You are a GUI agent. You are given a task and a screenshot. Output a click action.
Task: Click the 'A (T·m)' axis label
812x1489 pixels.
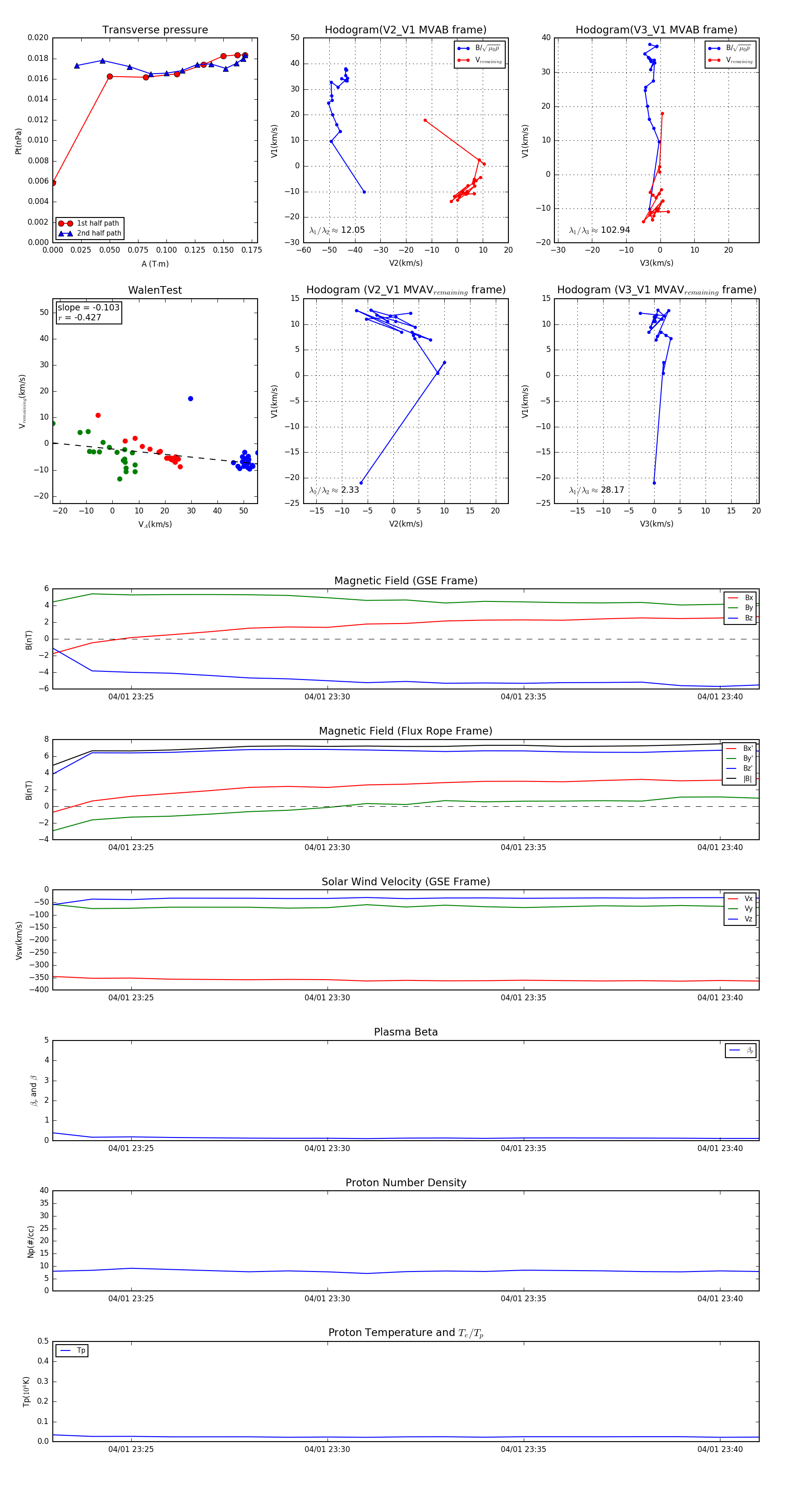155,264
